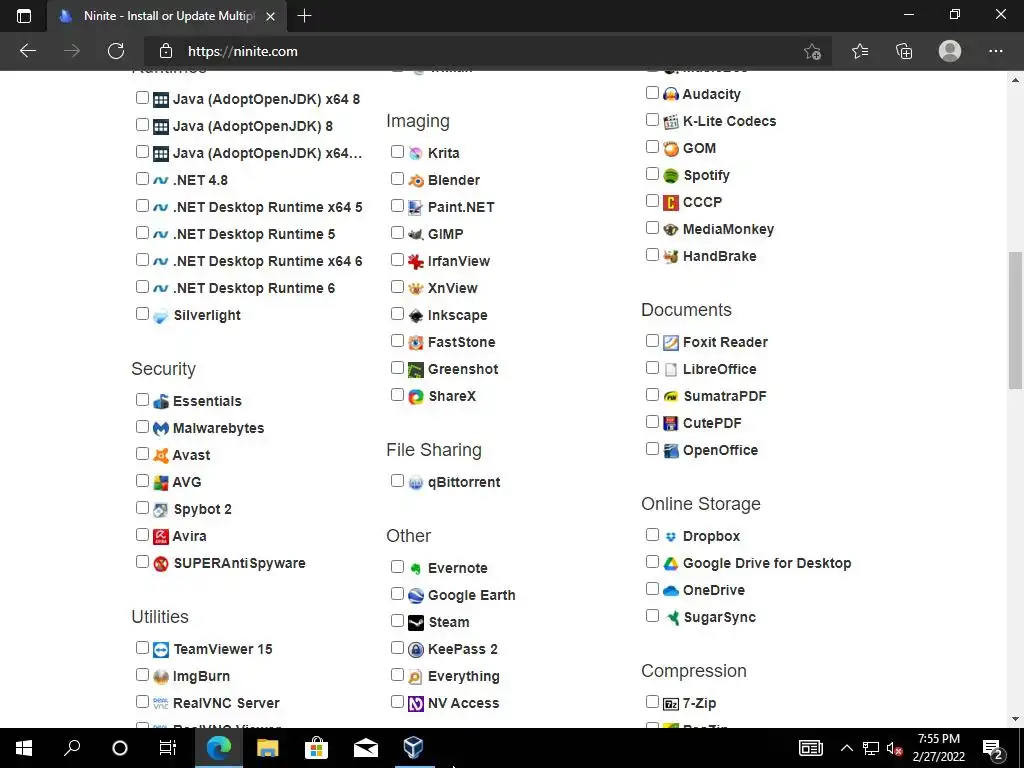Click the GIMP mascot icon
The height and width of the screenshot is (768, 1024).
coord(416,234)
